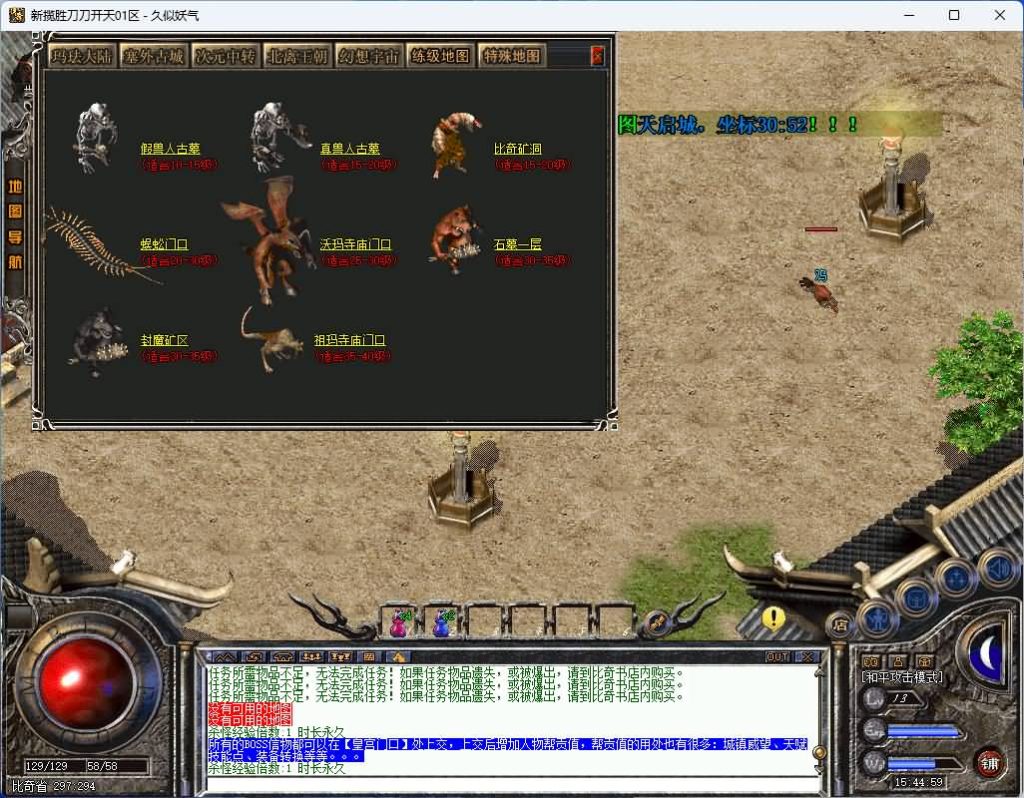
Task: Click the sound speaker round button
Action: pos(998,569)
